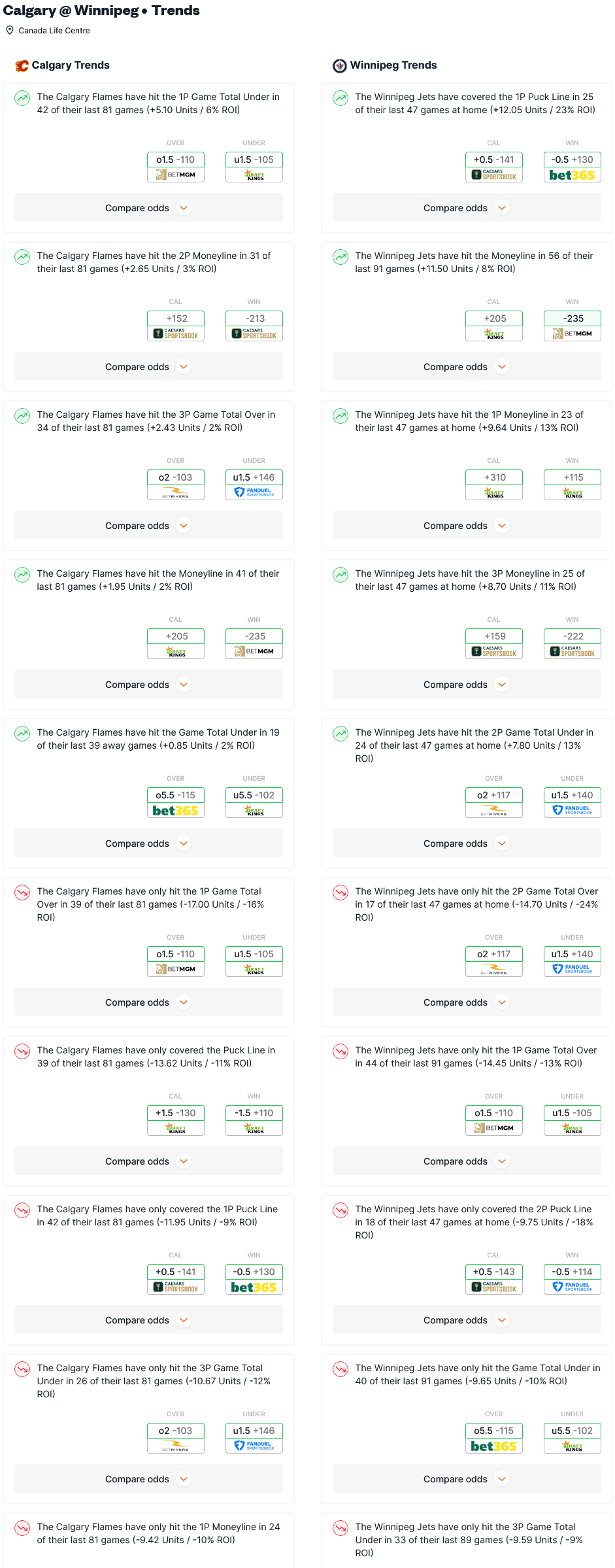Choose -222 Winnipeg 3P moneyline odds
The height and width of the screenshot is (1568, 615).
pos(572,636)
